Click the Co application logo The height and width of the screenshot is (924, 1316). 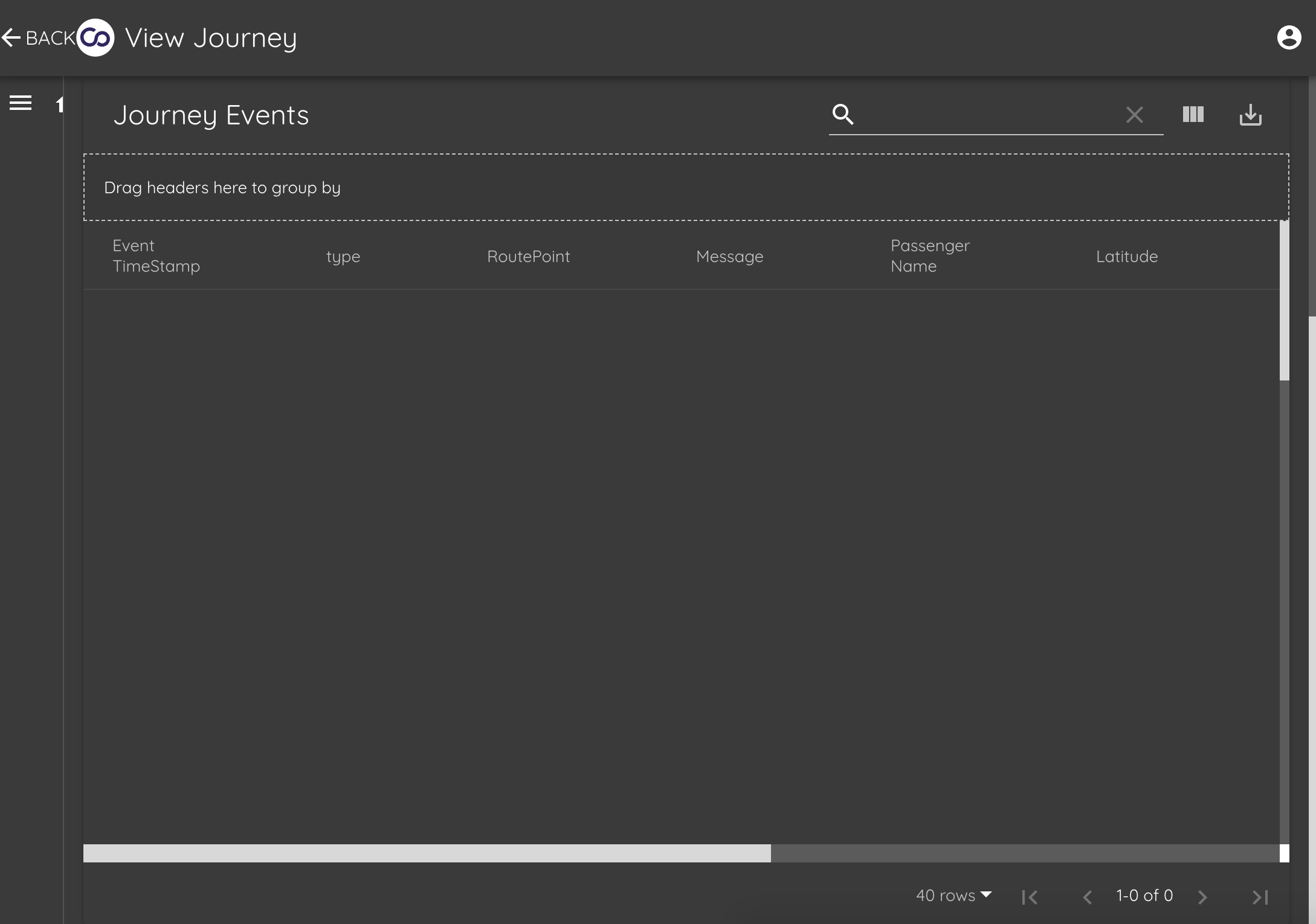coord(95,37)
